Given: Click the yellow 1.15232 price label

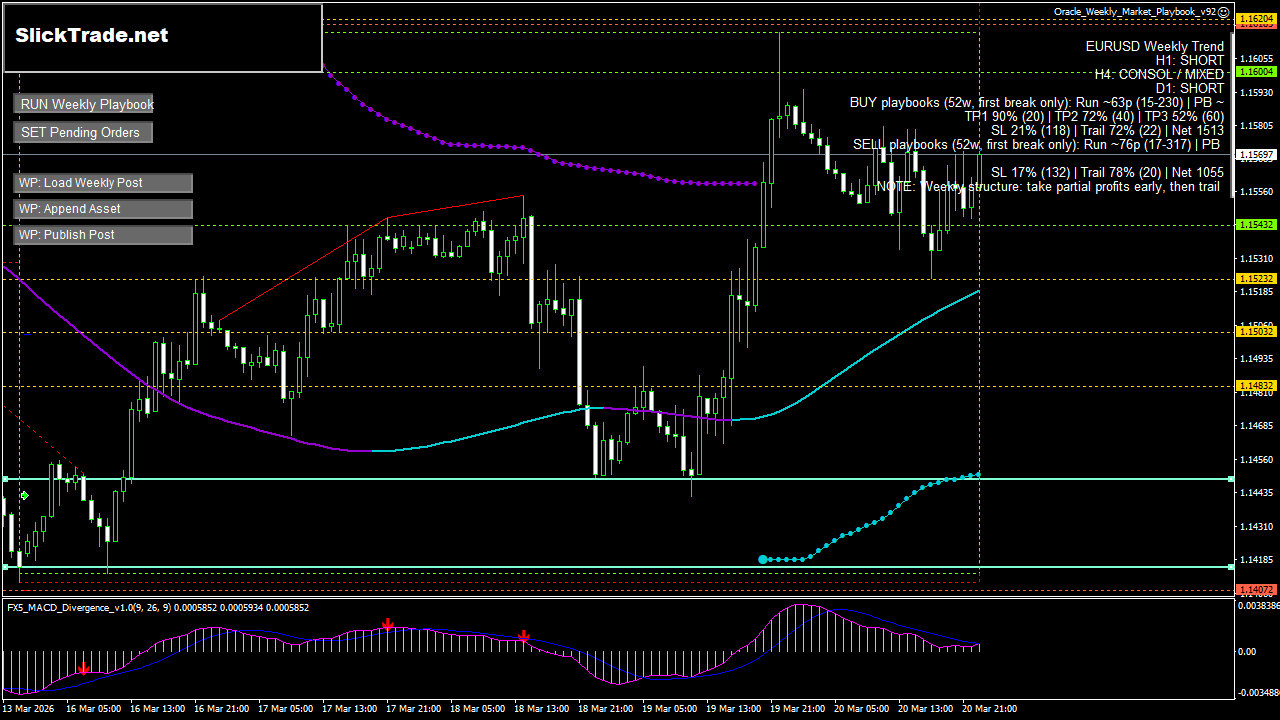Looking at the screenshot, I should (x=1256, y=278).
